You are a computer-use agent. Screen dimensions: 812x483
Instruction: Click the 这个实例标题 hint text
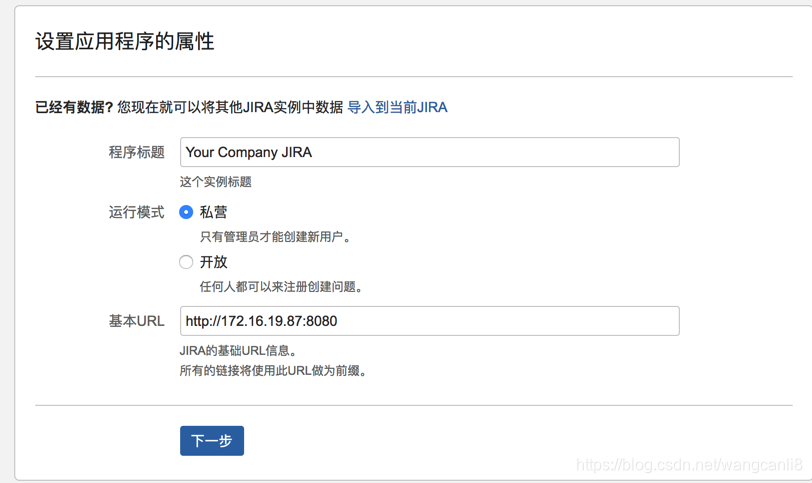point(215,182)
